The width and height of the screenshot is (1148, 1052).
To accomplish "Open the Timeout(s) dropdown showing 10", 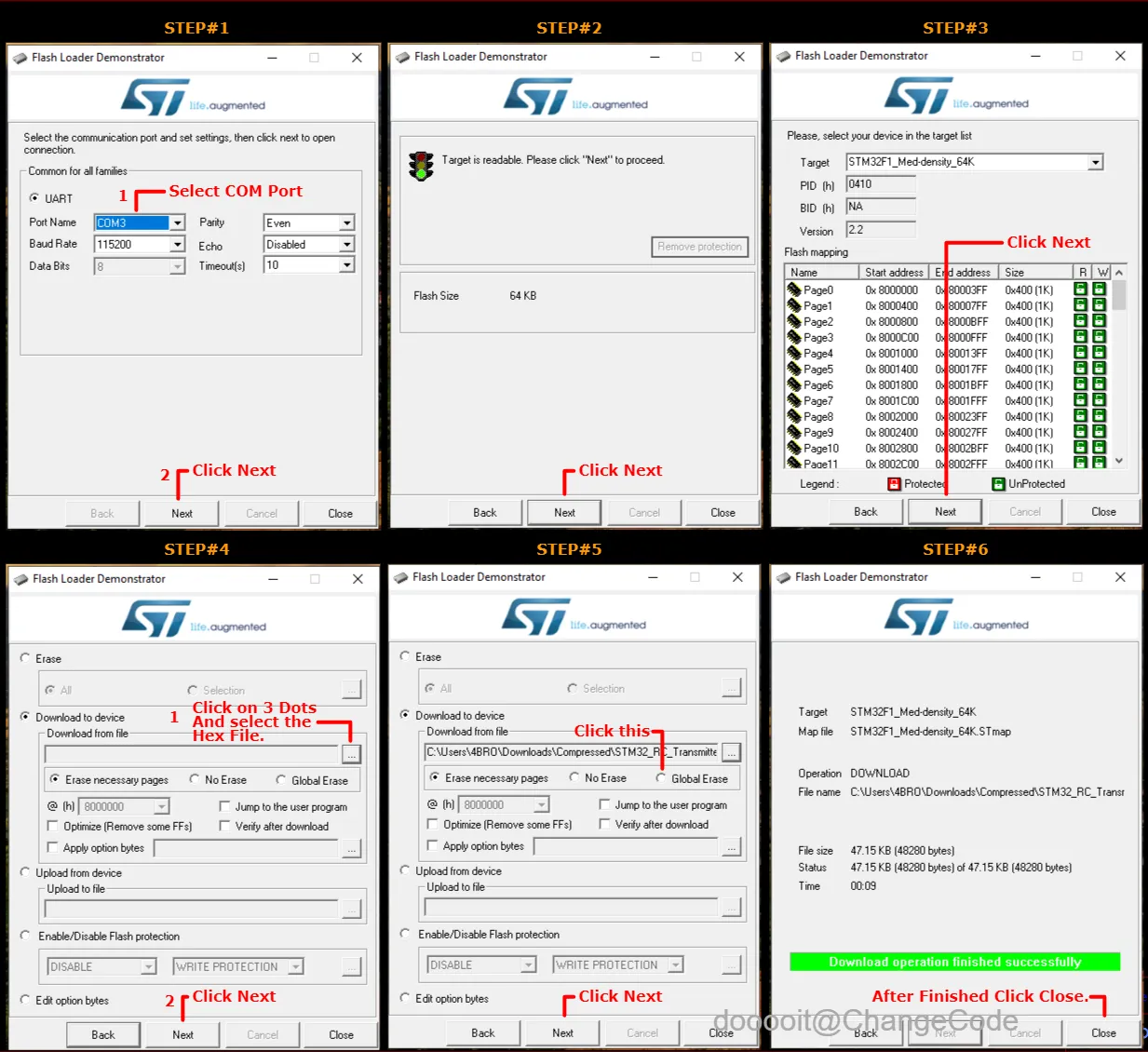I will 346,265.
